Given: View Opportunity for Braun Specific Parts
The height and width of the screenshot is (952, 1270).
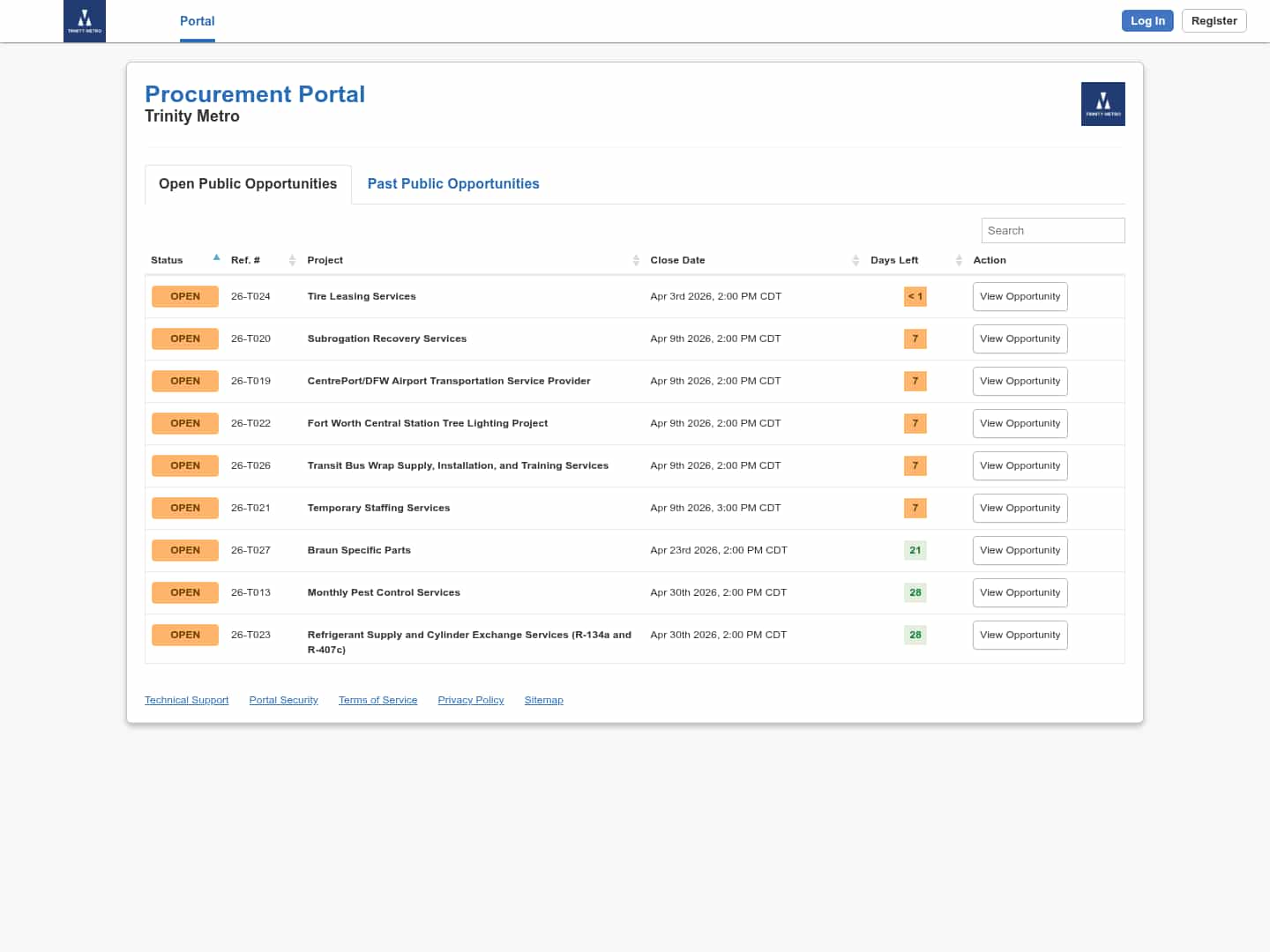Looking at the screenshot, I should (x=1020, y=550).
